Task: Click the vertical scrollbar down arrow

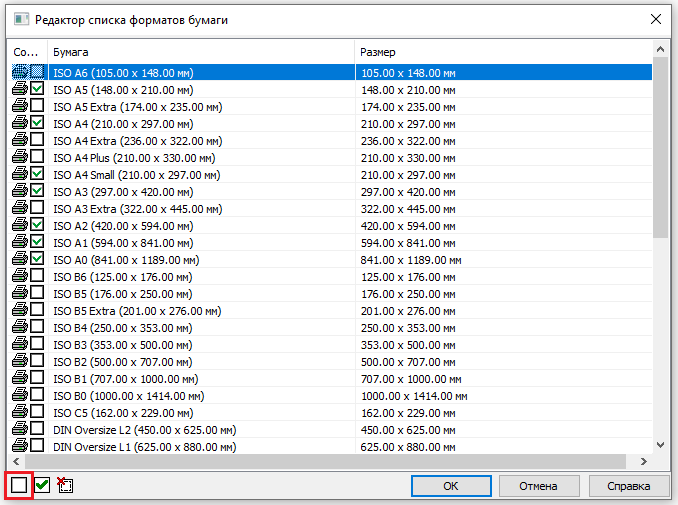Action: (660, 445)
